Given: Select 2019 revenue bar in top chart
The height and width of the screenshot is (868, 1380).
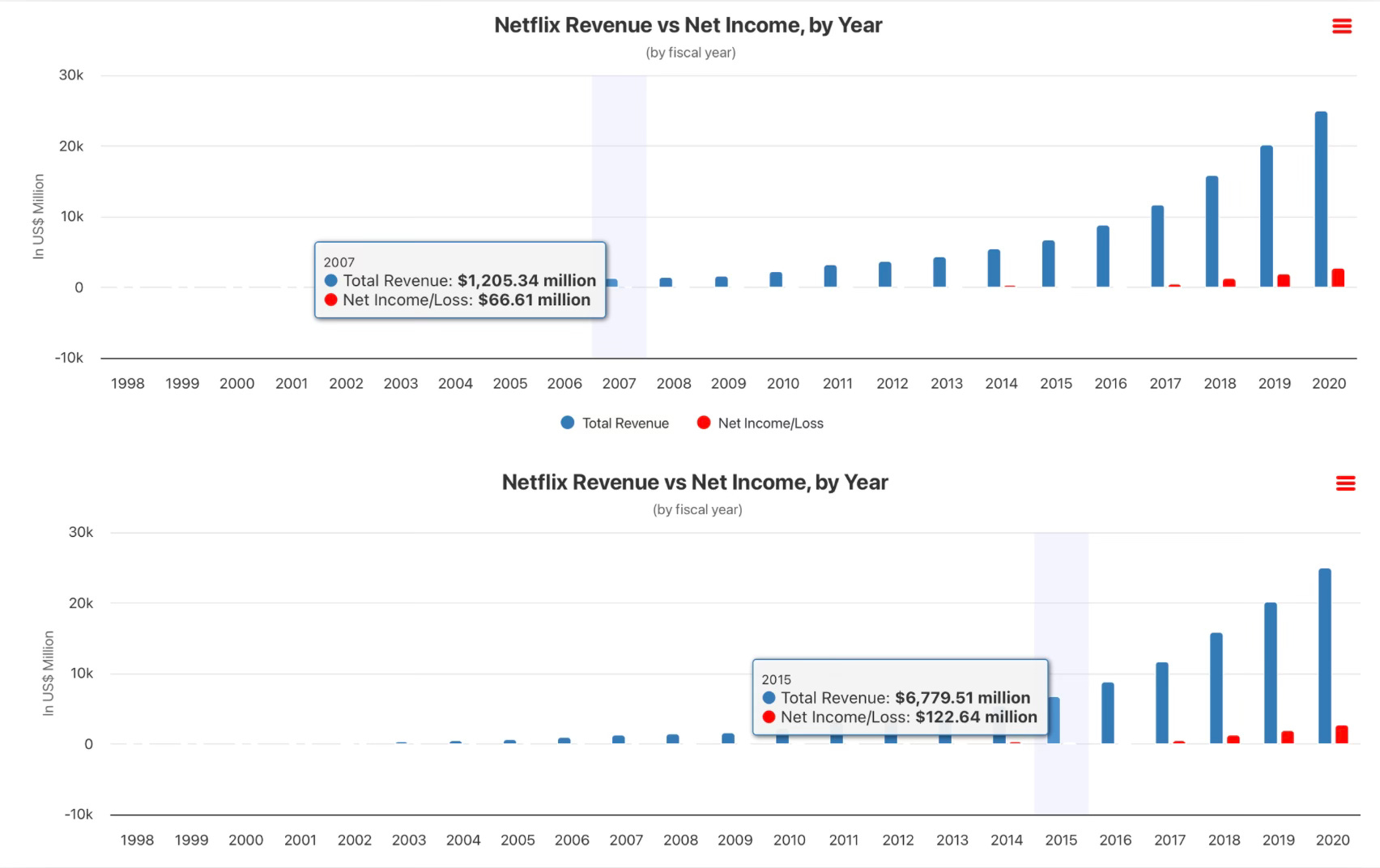Looking at the screenshot, I should (1267, 216).
